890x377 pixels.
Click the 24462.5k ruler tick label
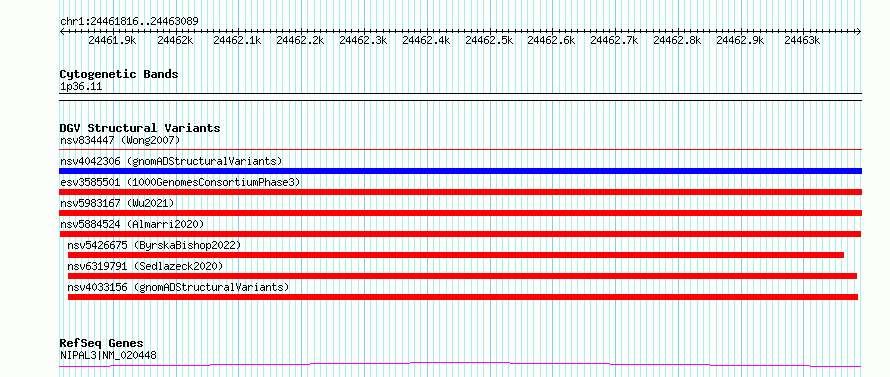489,40
